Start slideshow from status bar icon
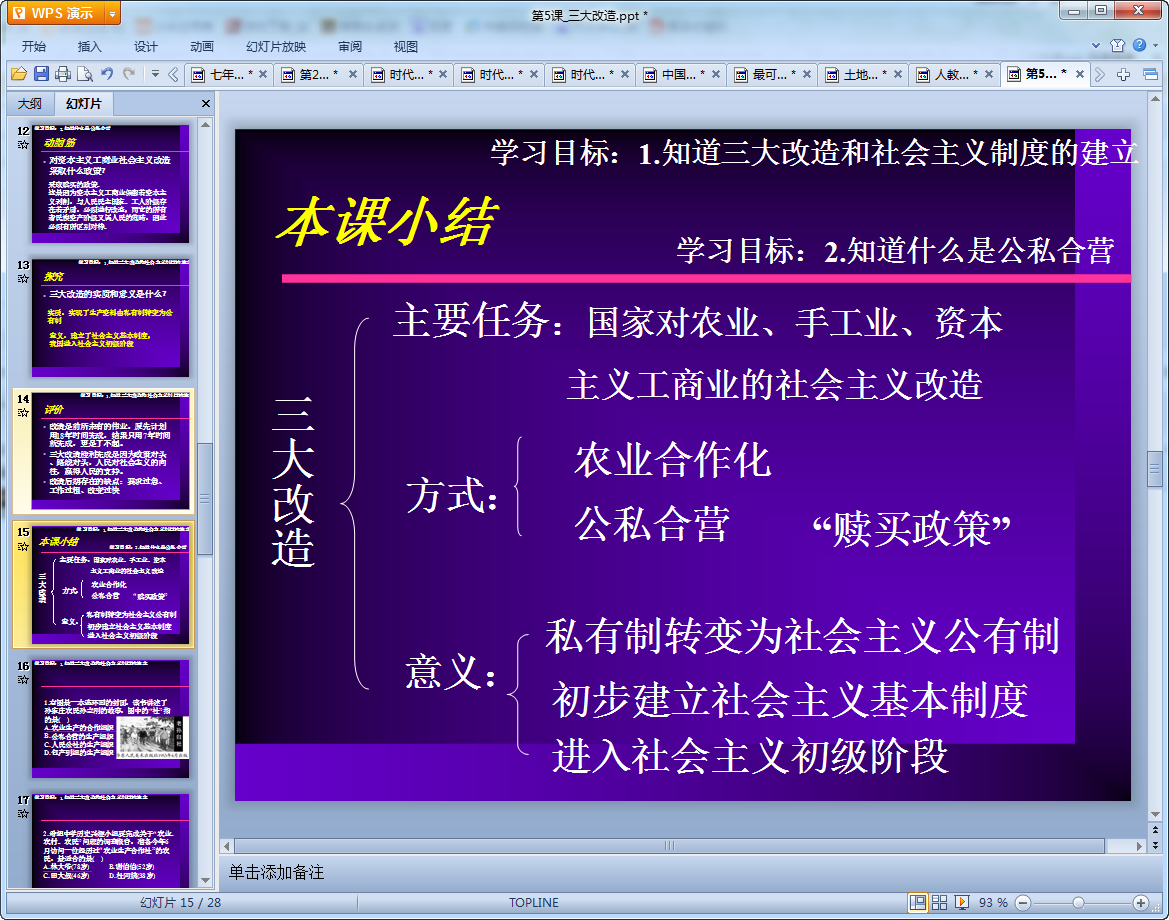The width and height of the screenshot is (1169, 920). coord(962,903)
